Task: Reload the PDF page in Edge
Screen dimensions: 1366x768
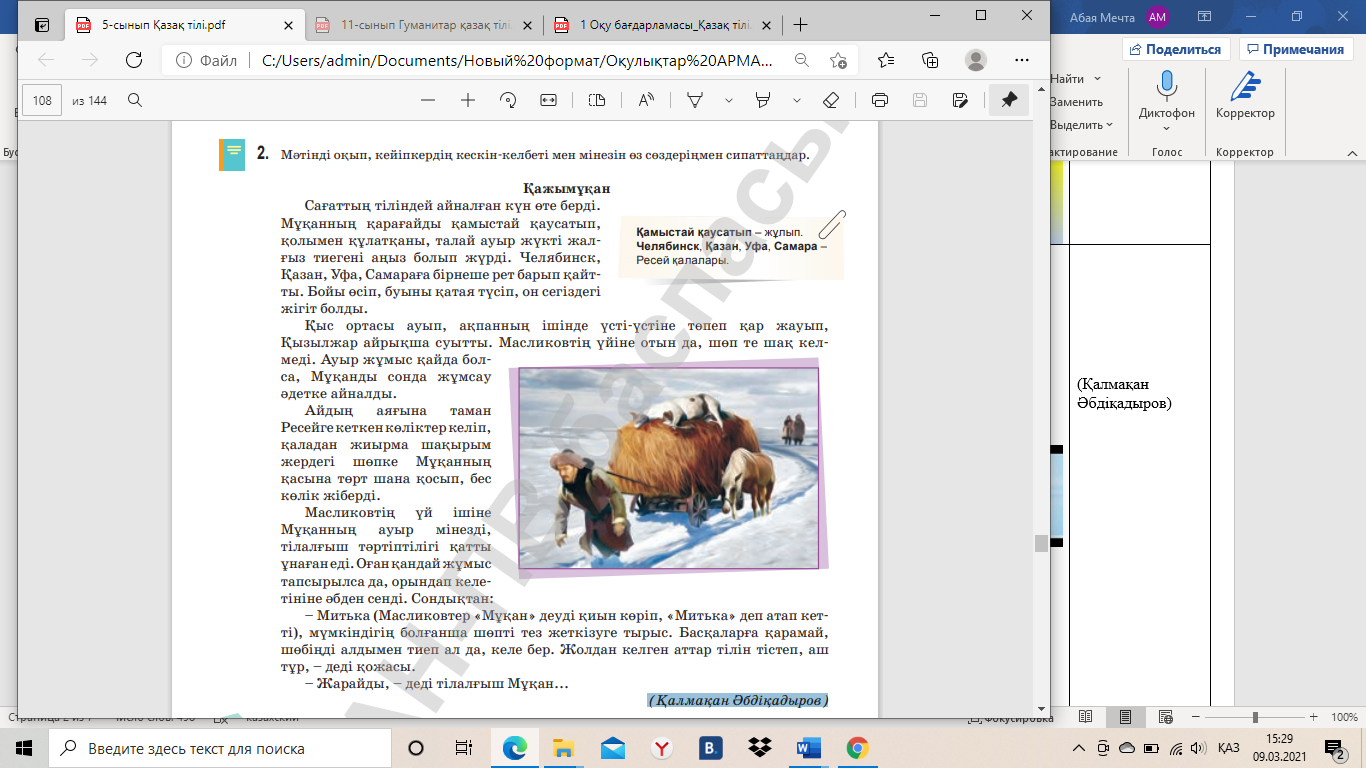Action: [134, 60]
